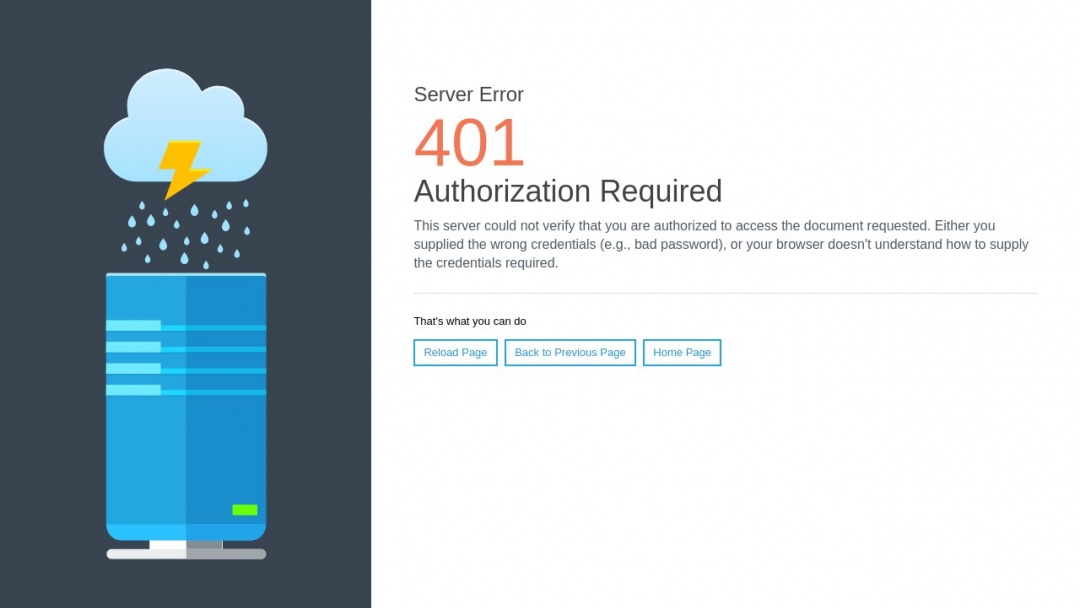
Task: Click the Reload Page button
Action: (x=455, y=353)
